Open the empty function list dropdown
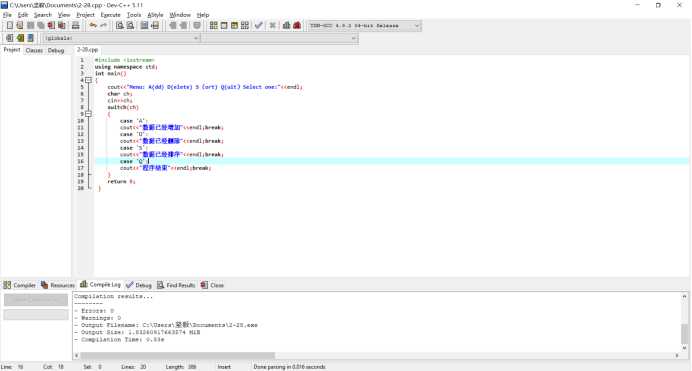Screen dimensions: 692x371 pyautogui.click(x=280, y=38)
